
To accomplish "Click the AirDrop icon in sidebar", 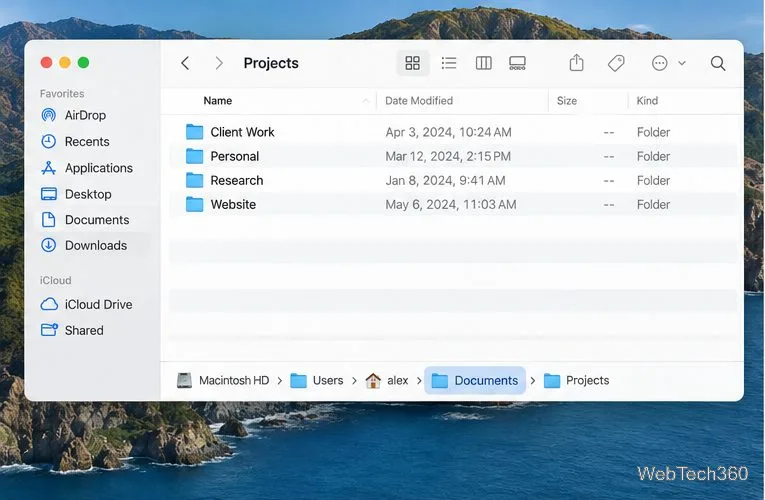I will click(48, 115).
